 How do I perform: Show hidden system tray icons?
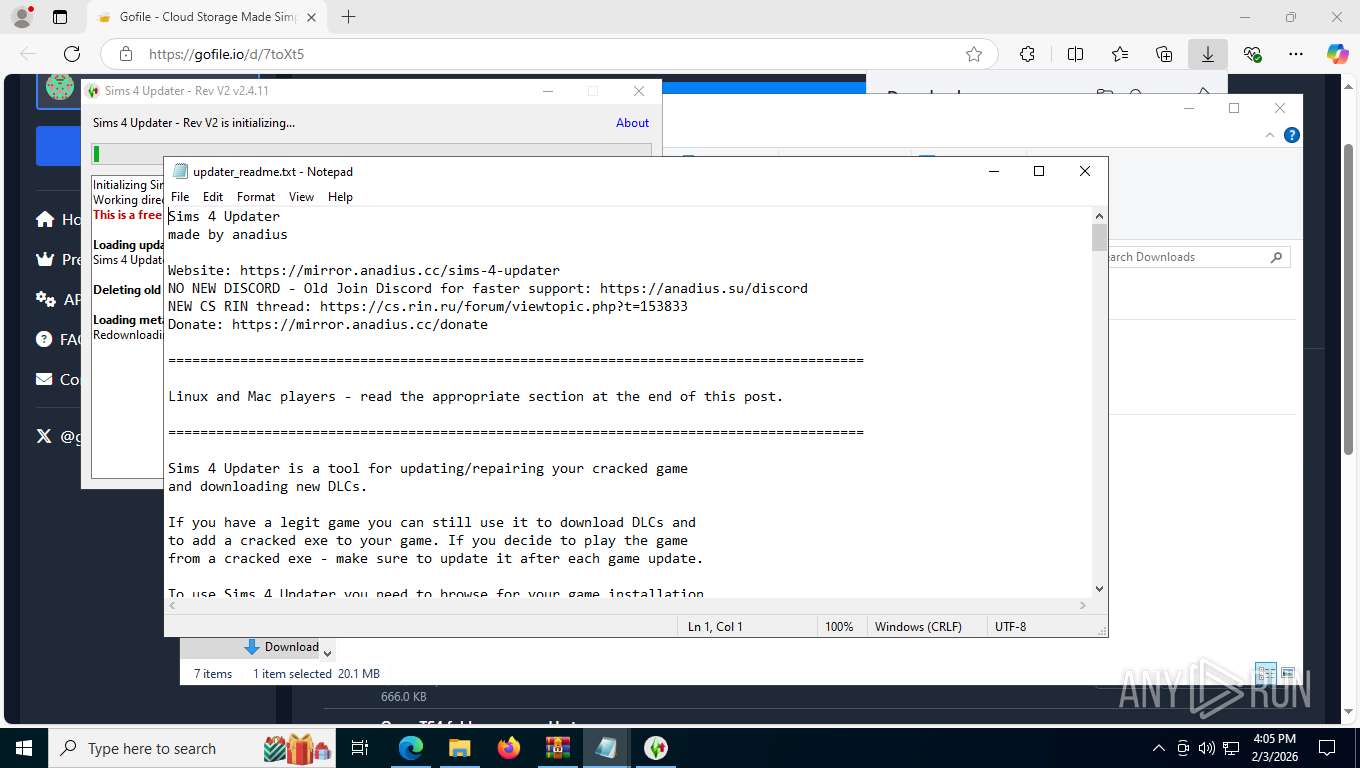click(1159, 748)
